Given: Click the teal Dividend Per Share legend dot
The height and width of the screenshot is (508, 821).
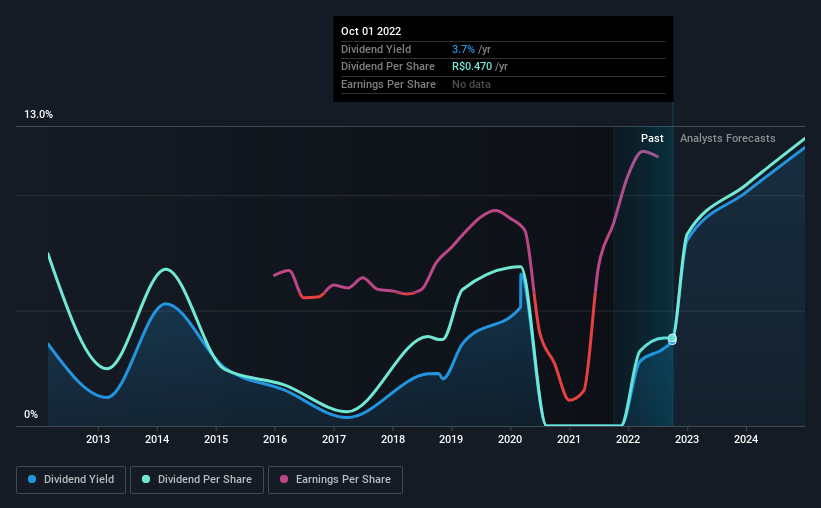Looking at the screenshot, I should tap(146, 479).
